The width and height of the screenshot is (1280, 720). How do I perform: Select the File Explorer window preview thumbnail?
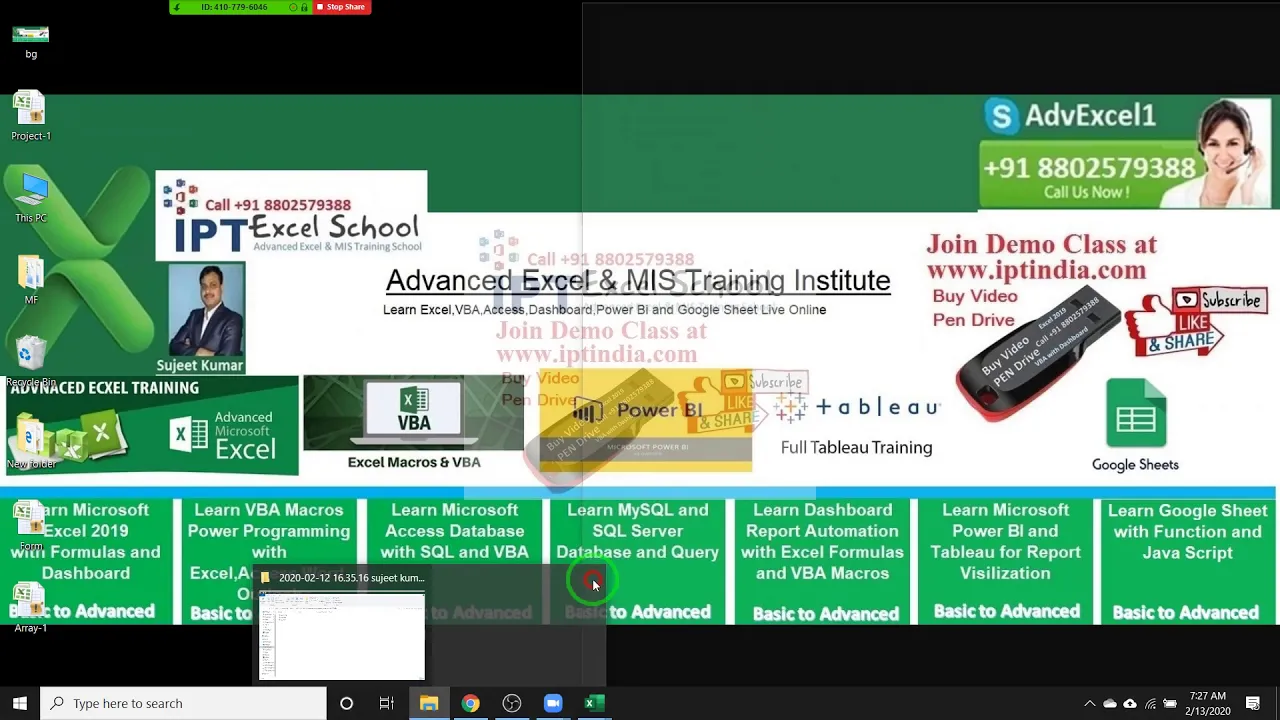pyautogui.click(x=342, y=636)
